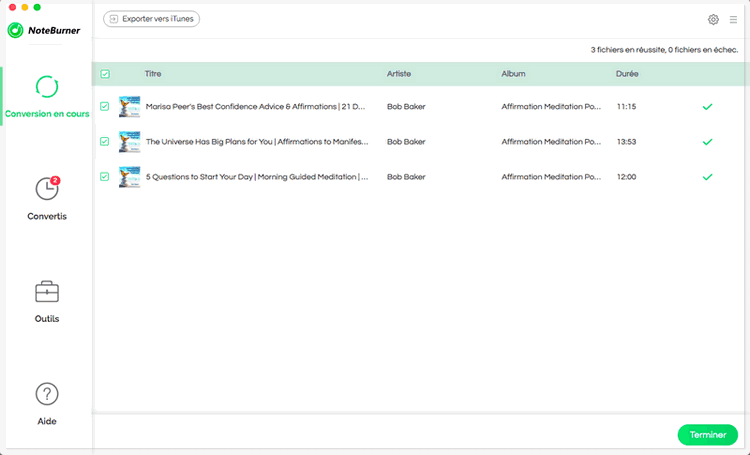The width and height of the screenshot is (750, 455).
Task: Click the Artiste column header
Action: click(x=399, y=74)
